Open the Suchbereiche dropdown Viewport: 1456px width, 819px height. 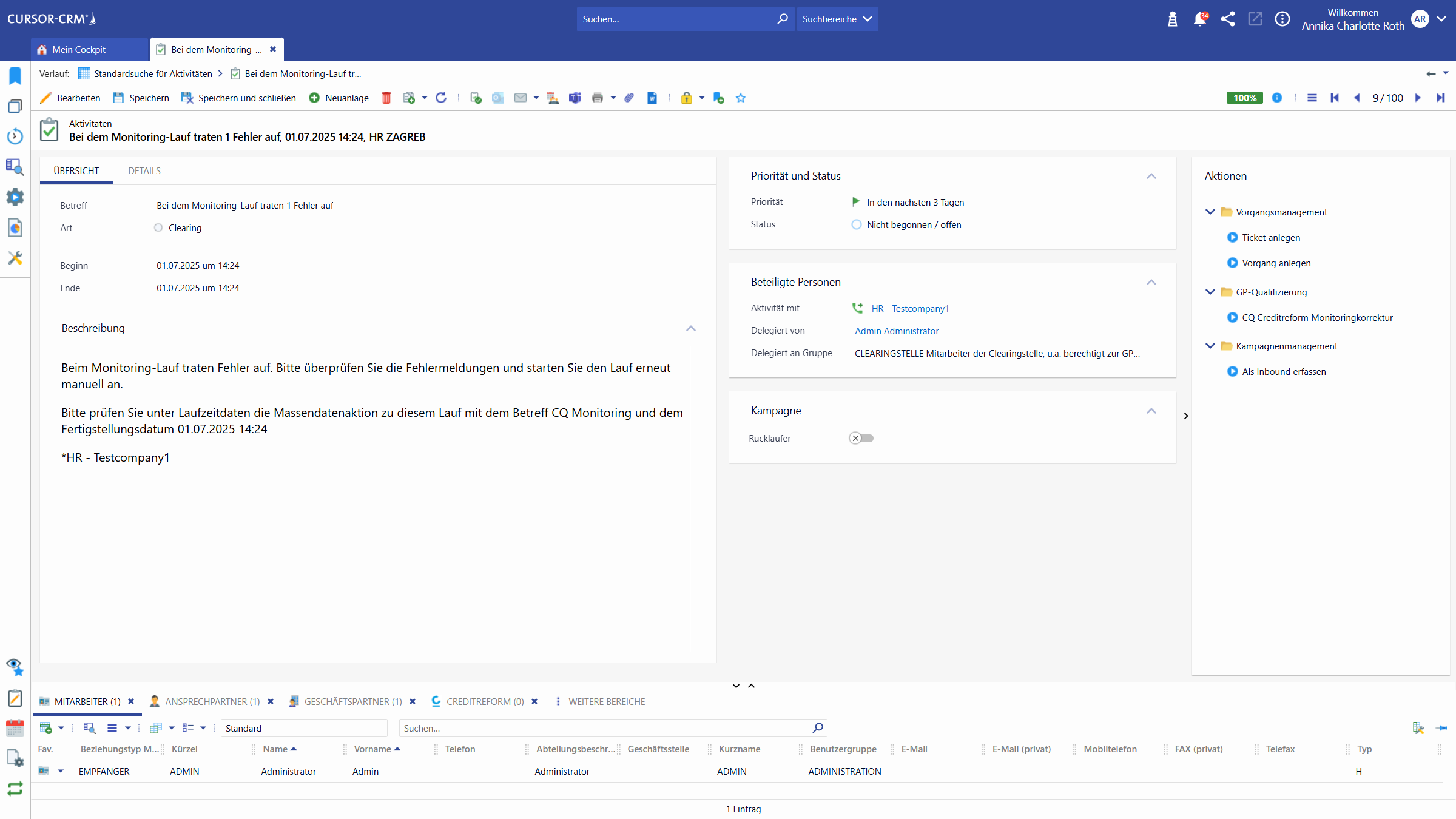tap(837, 19)
